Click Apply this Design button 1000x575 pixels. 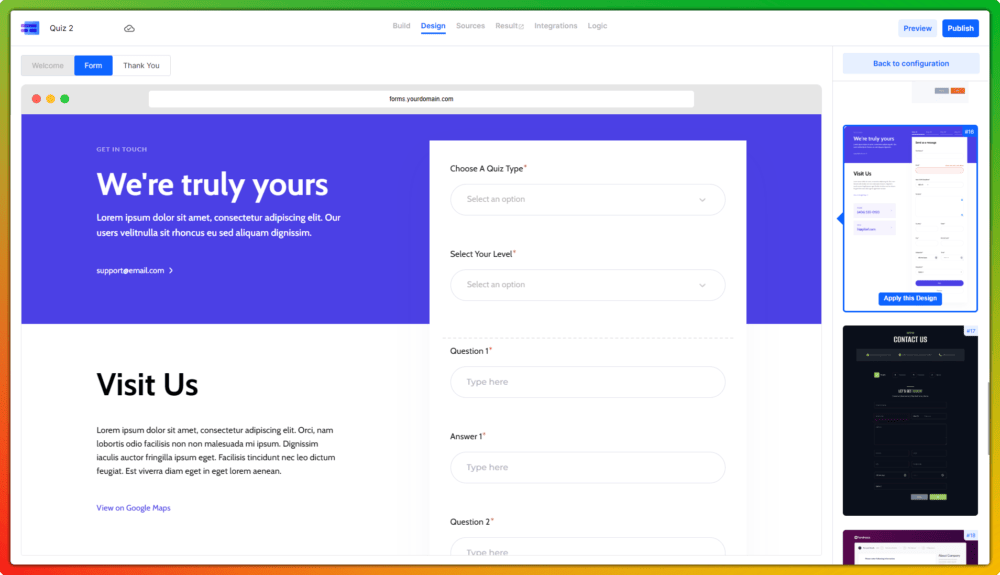pyautogui.click(x=909, y=298)
